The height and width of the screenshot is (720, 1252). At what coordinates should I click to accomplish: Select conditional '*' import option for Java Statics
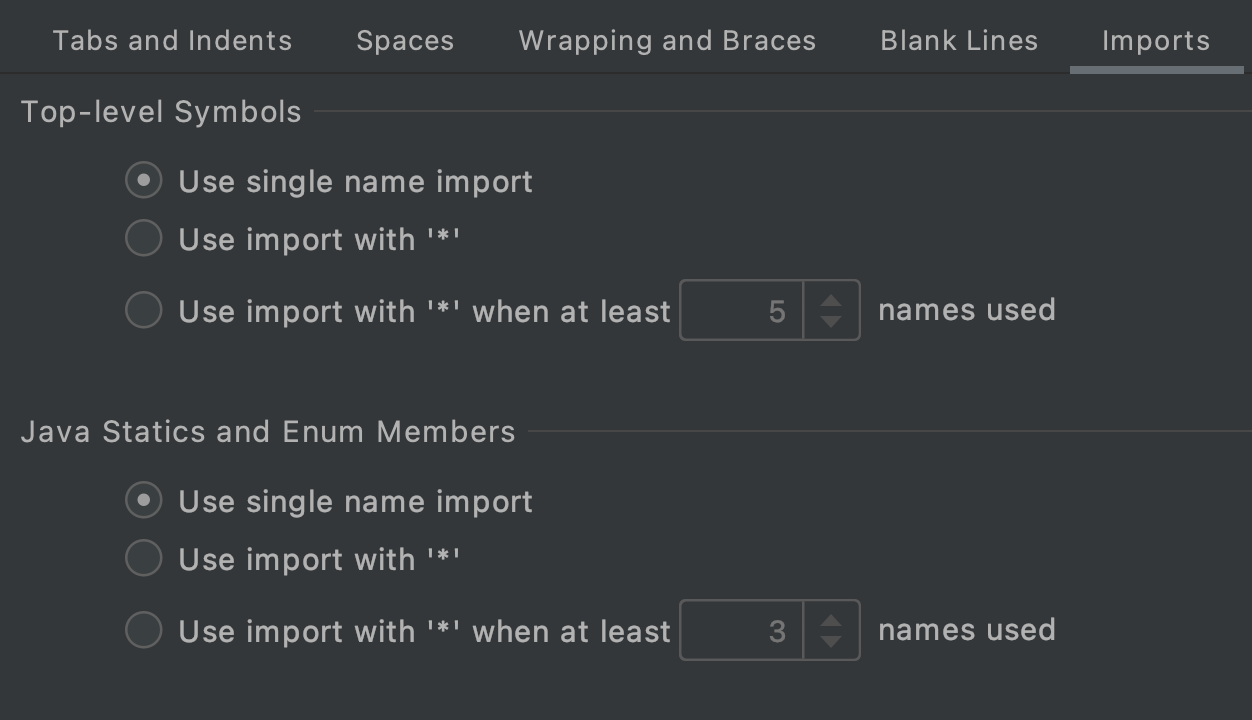click(143, 630)
